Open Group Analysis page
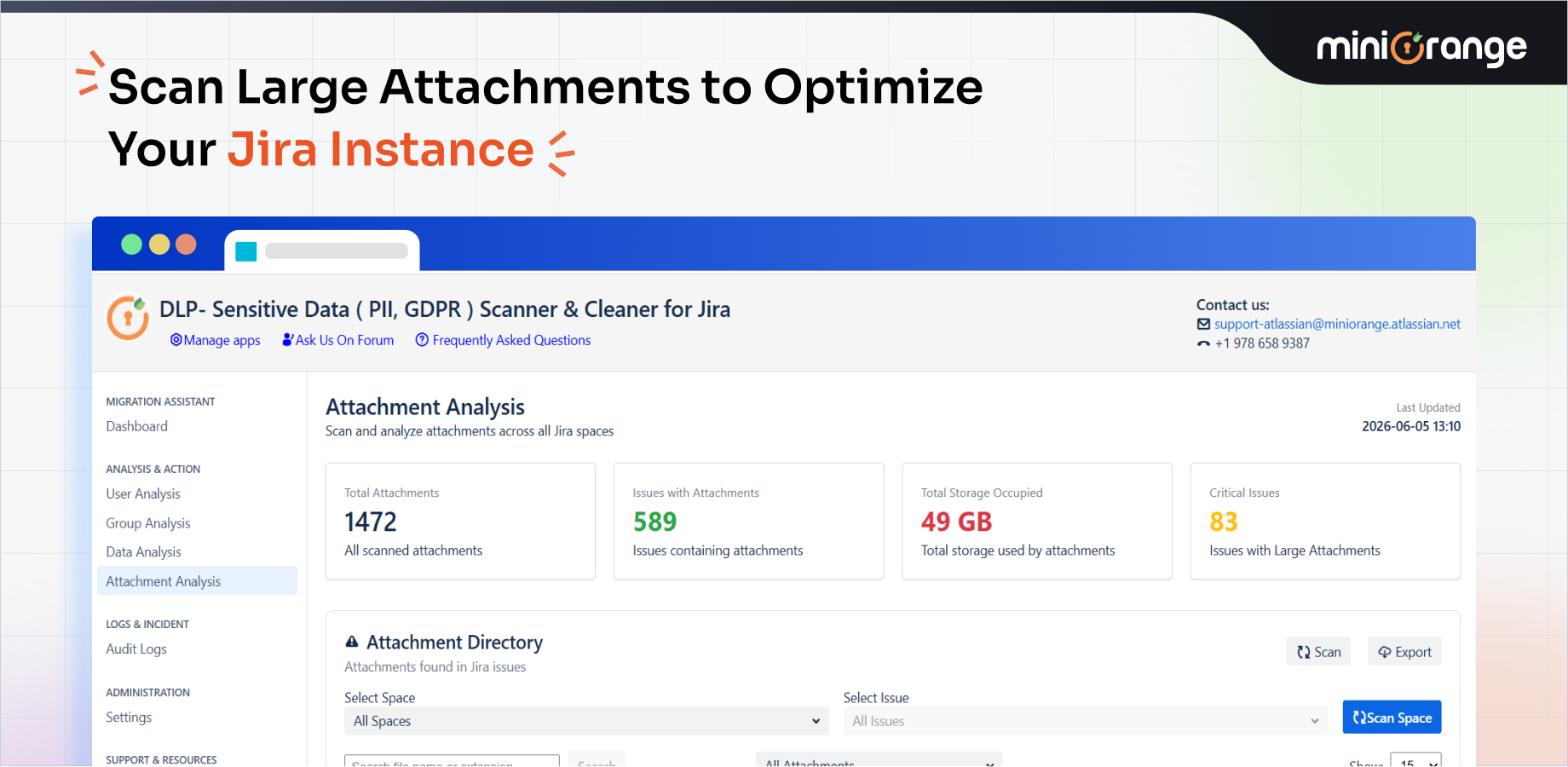Viewport: 1568px width, 767px height. (x=148, y=523)
